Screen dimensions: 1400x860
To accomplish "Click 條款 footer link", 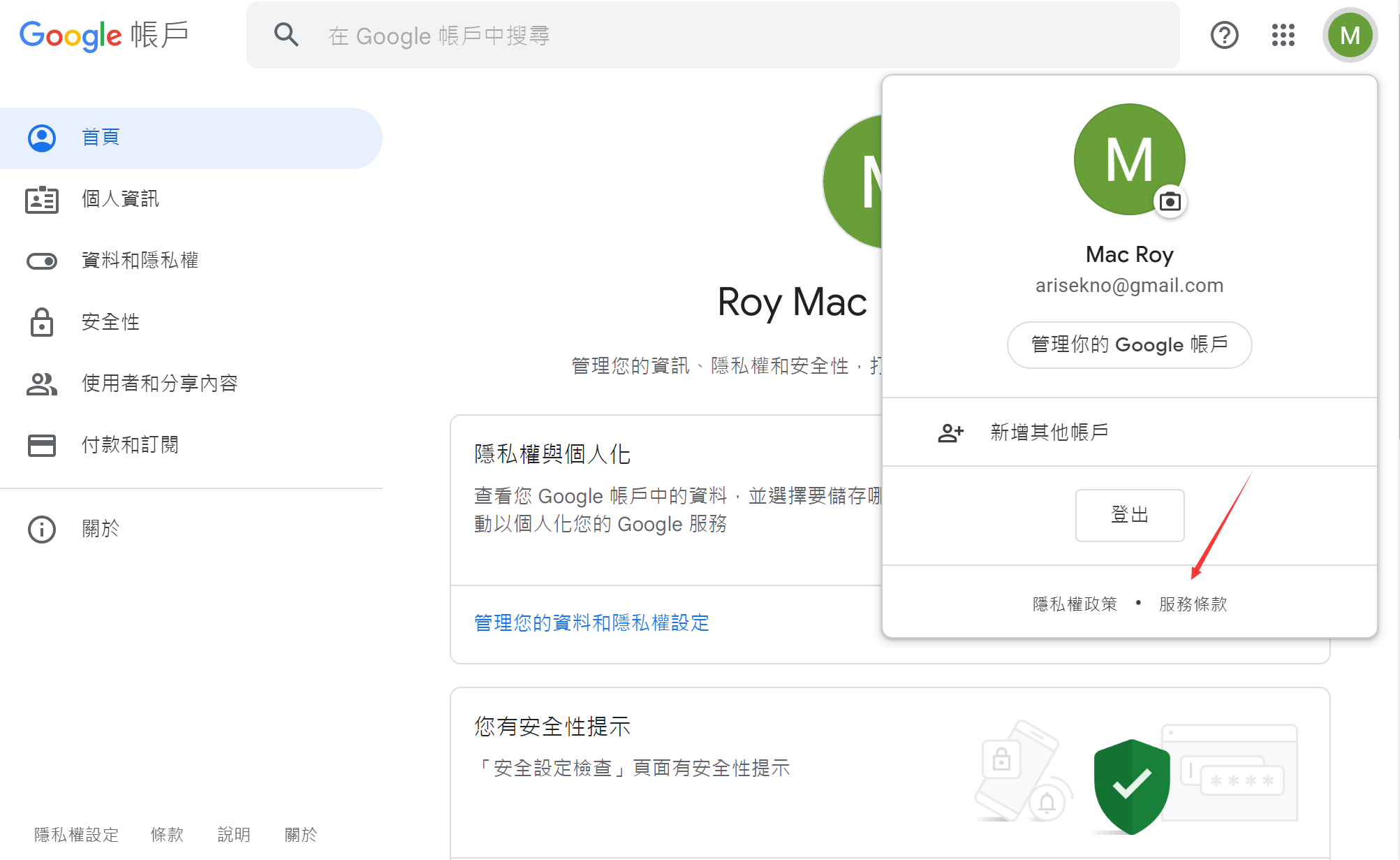I will tap(168, 834).
